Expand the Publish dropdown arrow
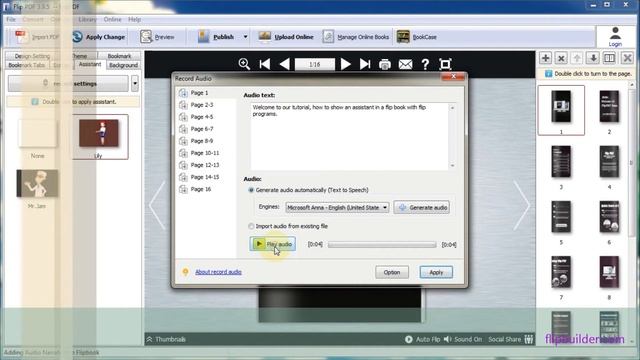 (245, 37)
